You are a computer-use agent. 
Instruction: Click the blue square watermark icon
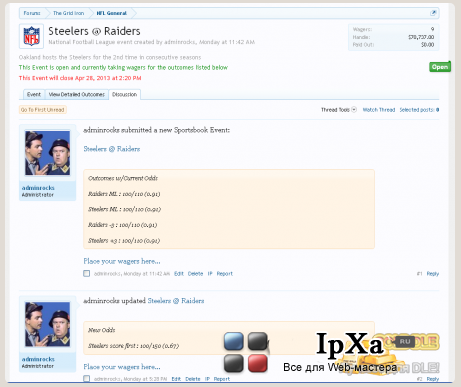coord(234,341)
